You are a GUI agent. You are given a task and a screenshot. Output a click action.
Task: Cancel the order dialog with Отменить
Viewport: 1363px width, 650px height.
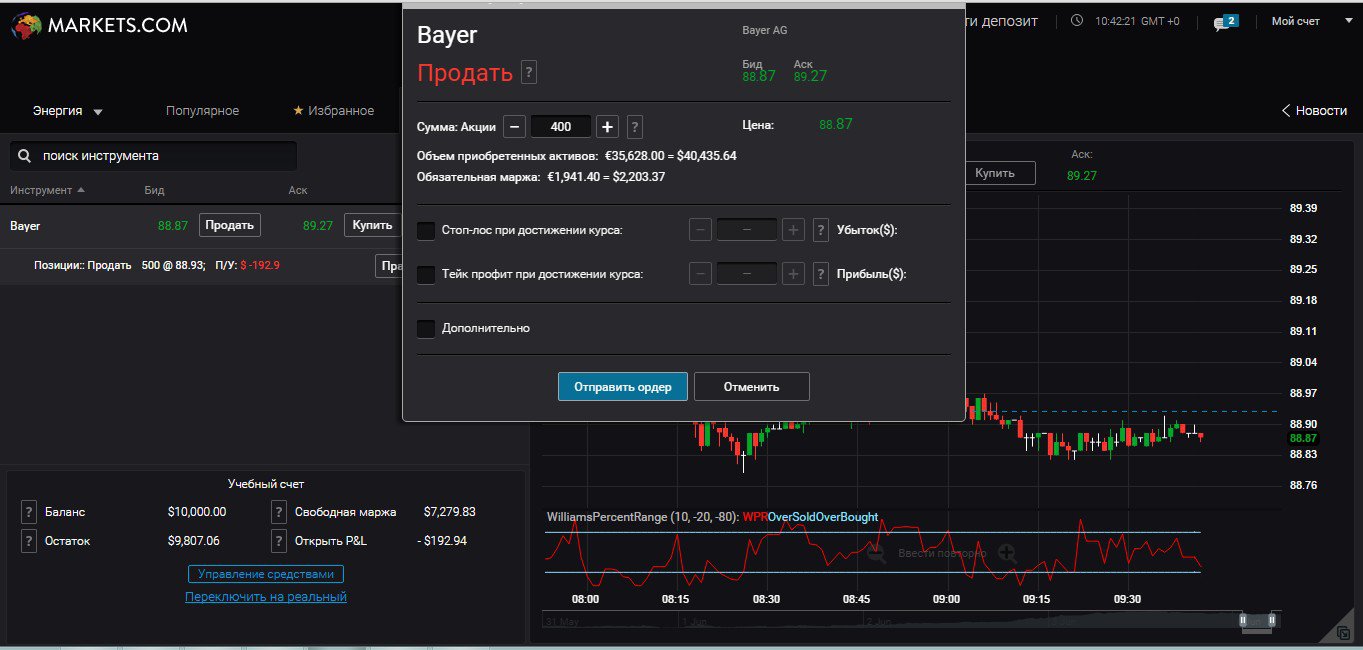click(751, 386)
